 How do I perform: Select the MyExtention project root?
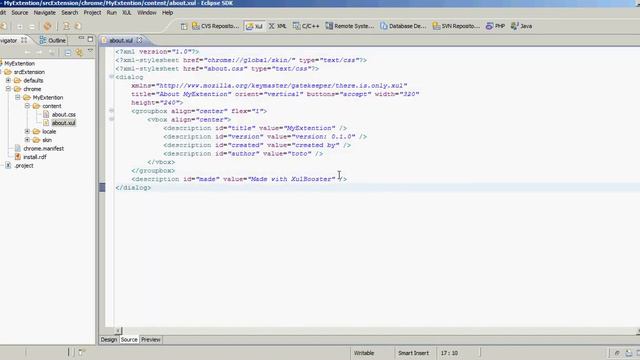coord(20,64)
